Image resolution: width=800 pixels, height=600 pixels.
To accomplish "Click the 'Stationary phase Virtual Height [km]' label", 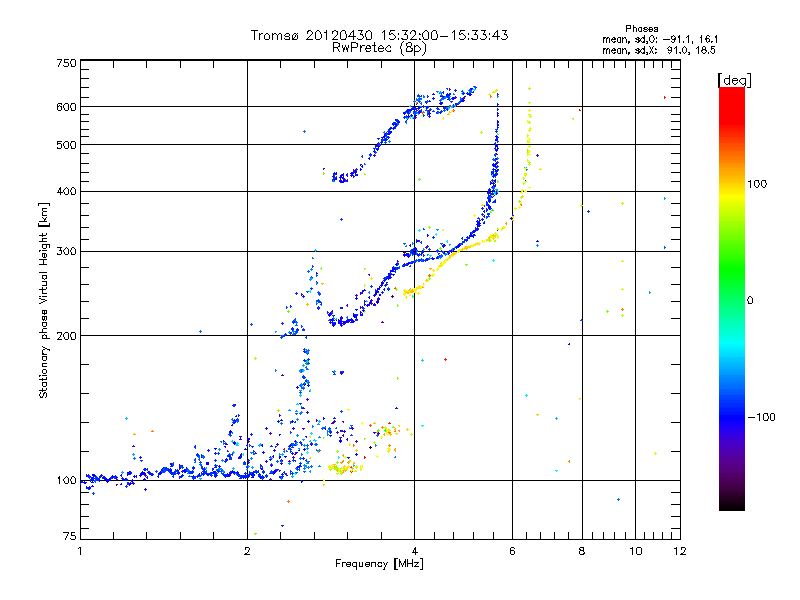I will (x=44, y=301).
